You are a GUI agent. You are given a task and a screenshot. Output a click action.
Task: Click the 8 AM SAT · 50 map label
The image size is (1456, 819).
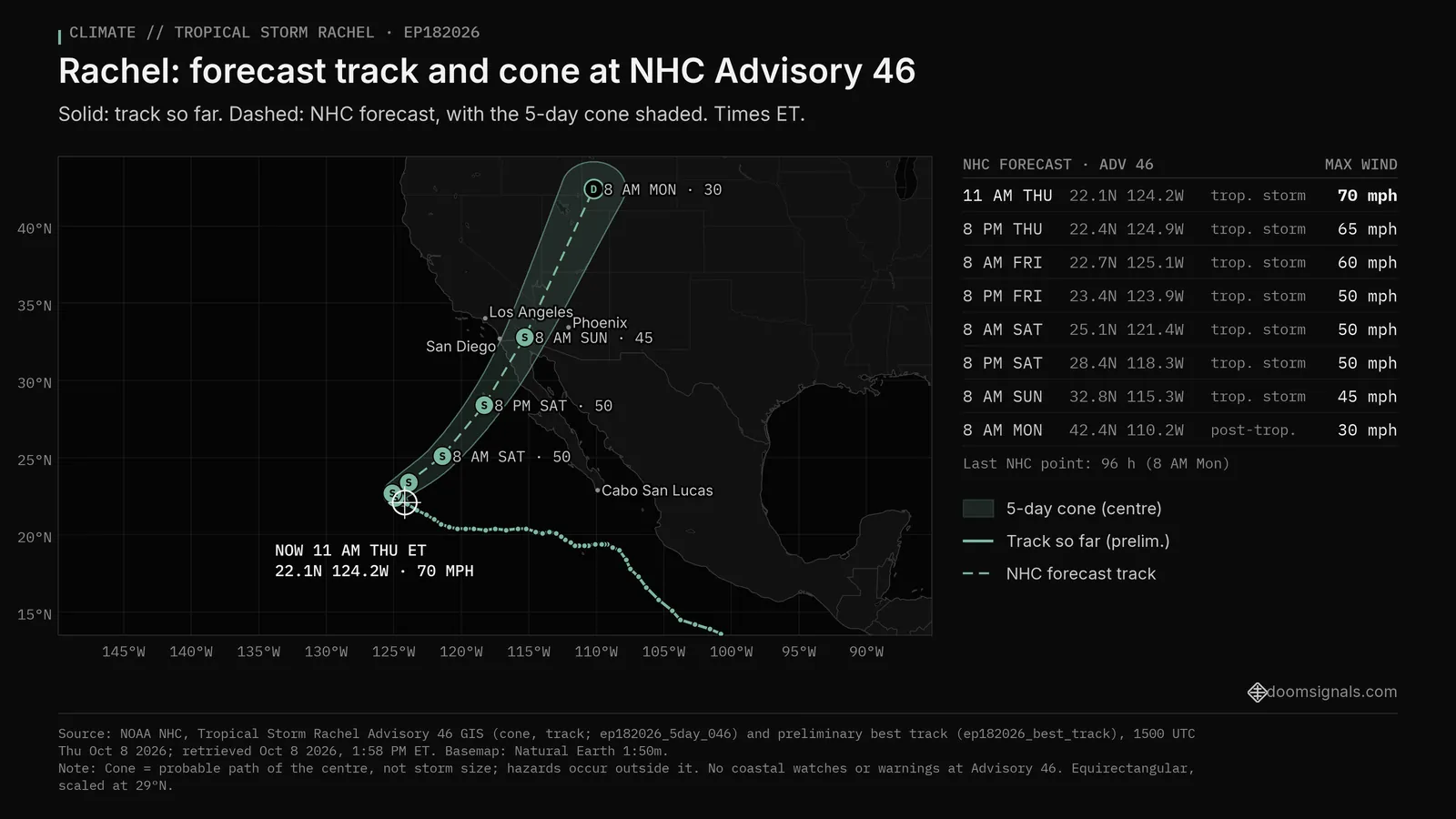511,457
